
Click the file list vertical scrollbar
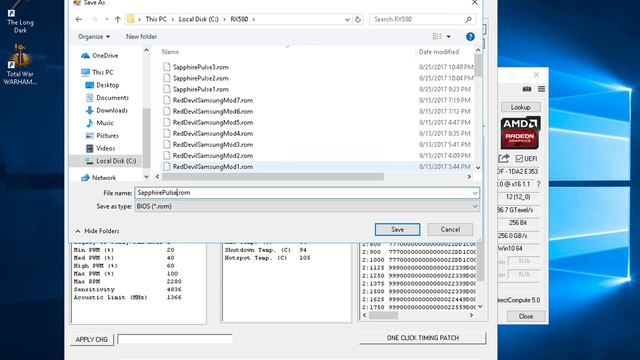(478, 65)
